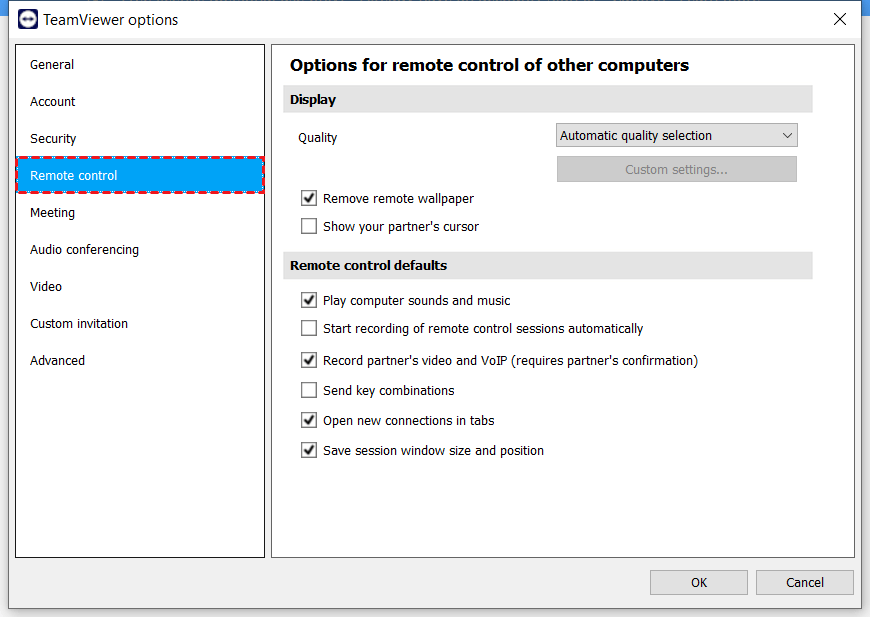
Task: Toggle Open new connections in tabs
Action: pos(308,420)
